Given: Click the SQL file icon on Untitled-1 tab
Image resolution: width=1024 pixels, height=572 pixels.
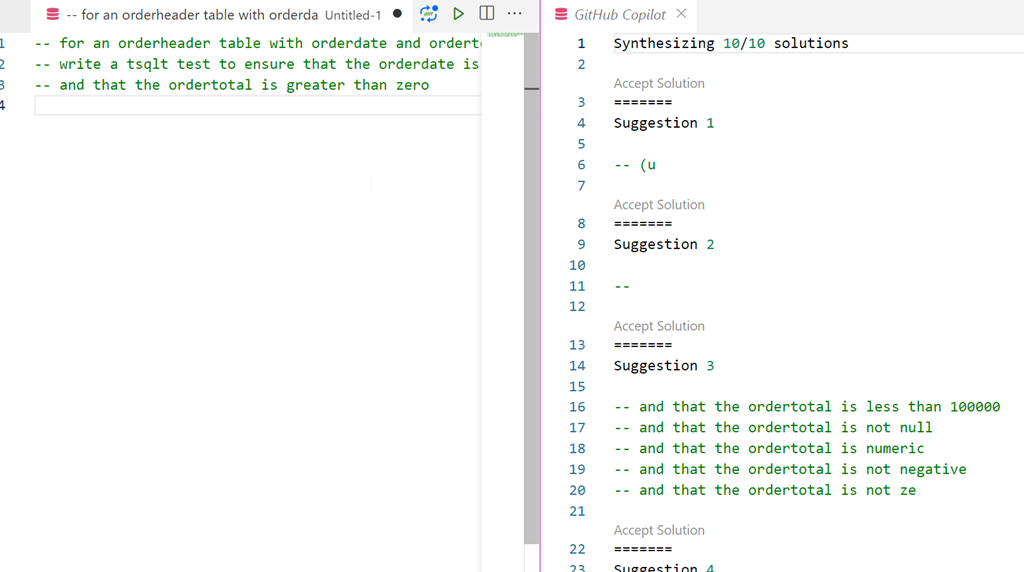Looking at the screenshot, I should point(53,14).
